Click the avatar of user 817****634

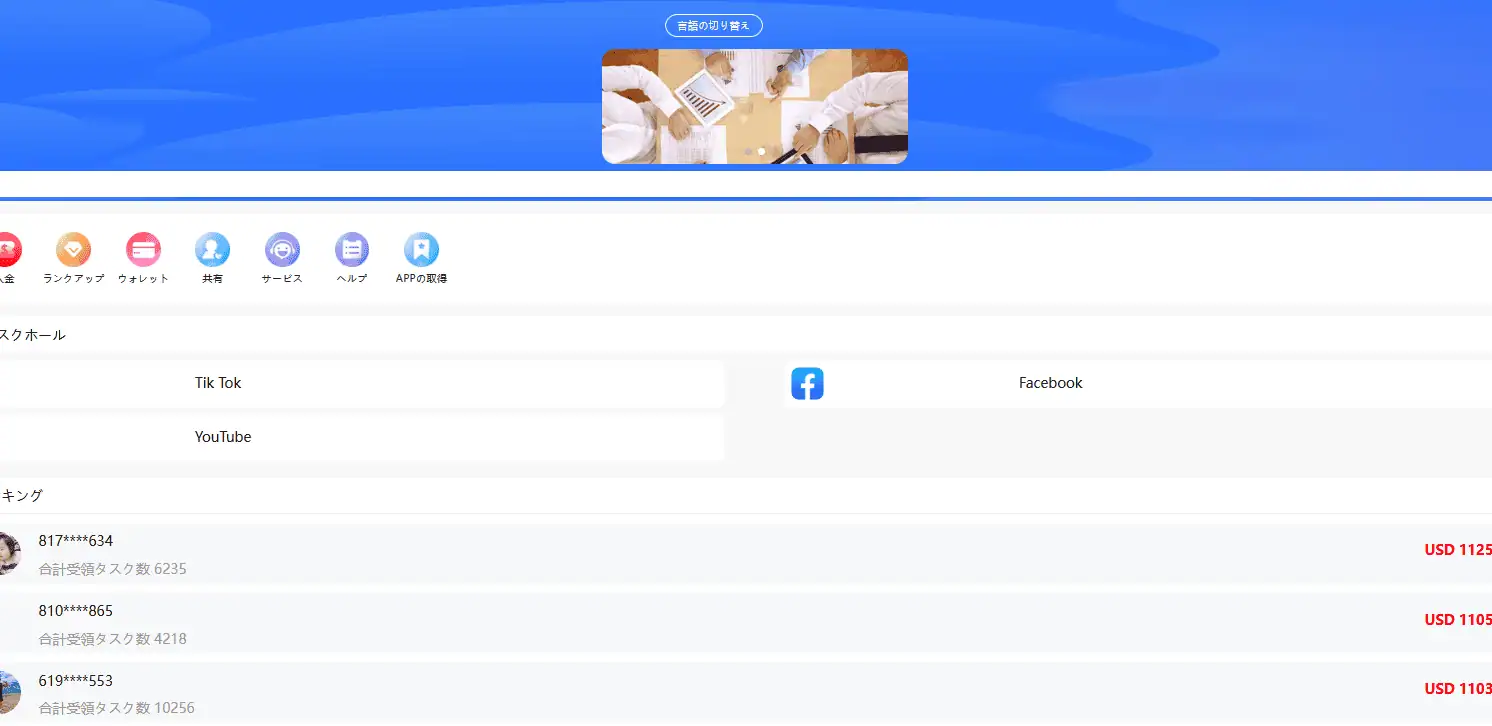8,553
